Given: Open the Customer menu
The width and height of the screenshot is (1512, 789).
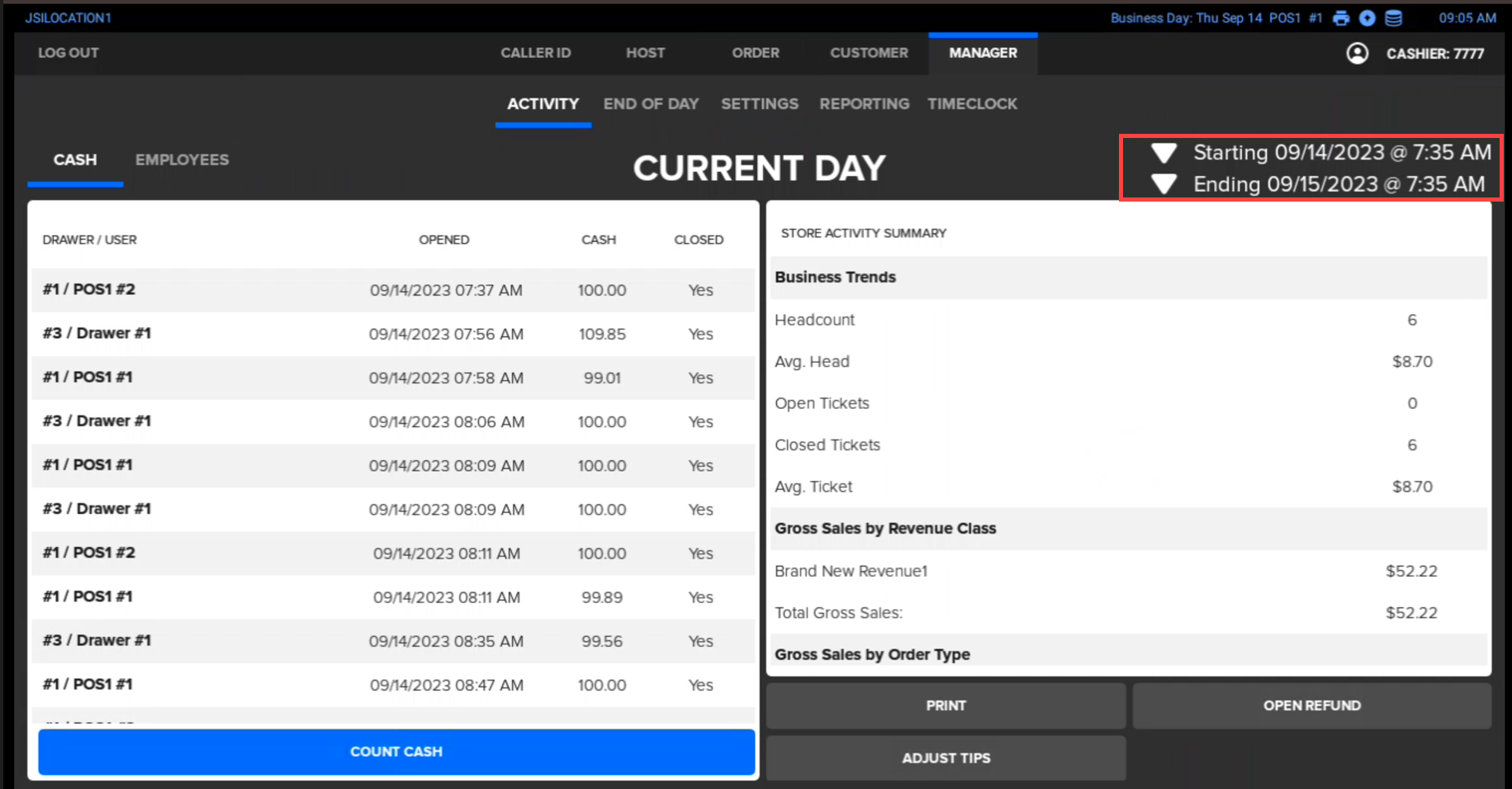Looking at the screenshot, I should click(869, 53).
